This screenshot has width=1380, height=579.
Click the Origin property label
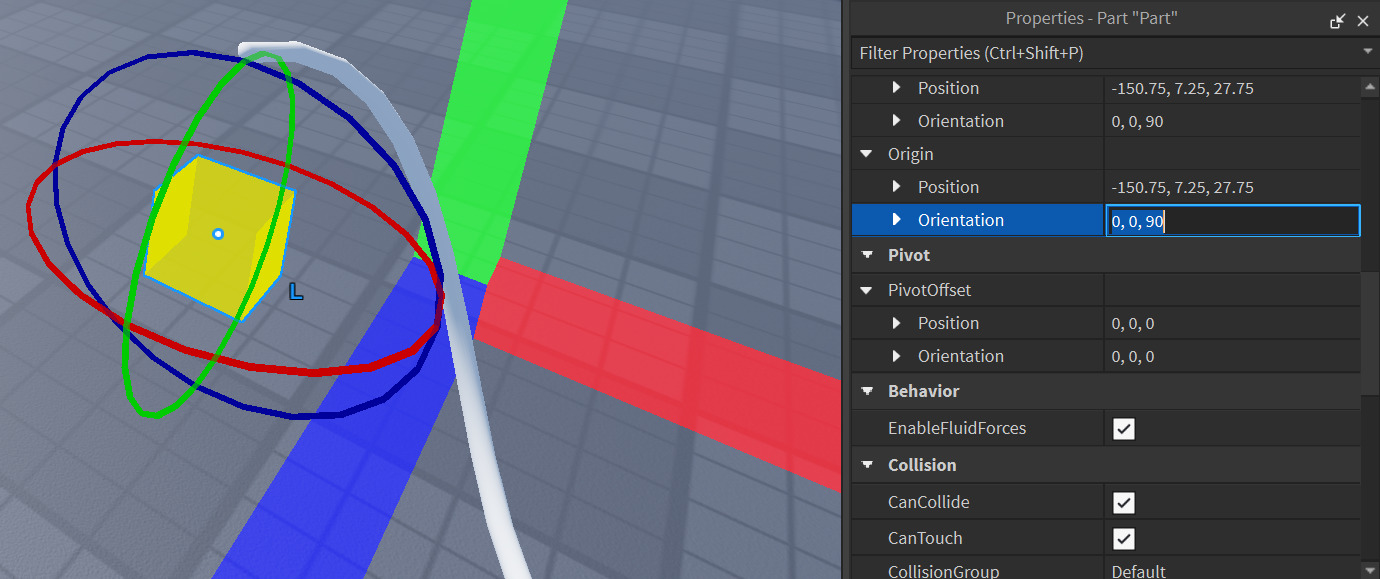911,154
